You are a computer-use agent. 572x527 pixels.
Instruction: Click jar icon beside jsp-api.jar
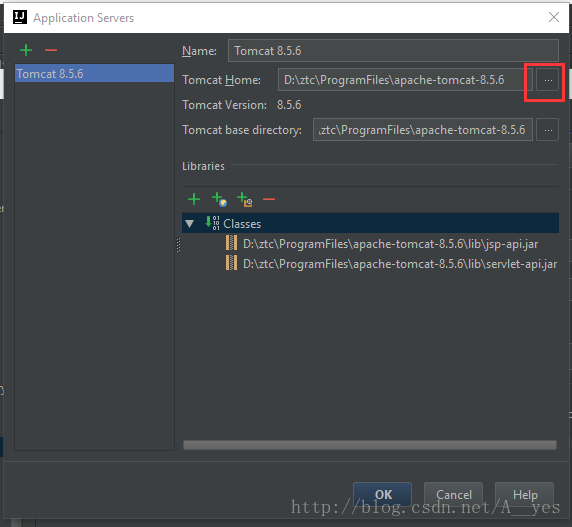tap(231, 243)
